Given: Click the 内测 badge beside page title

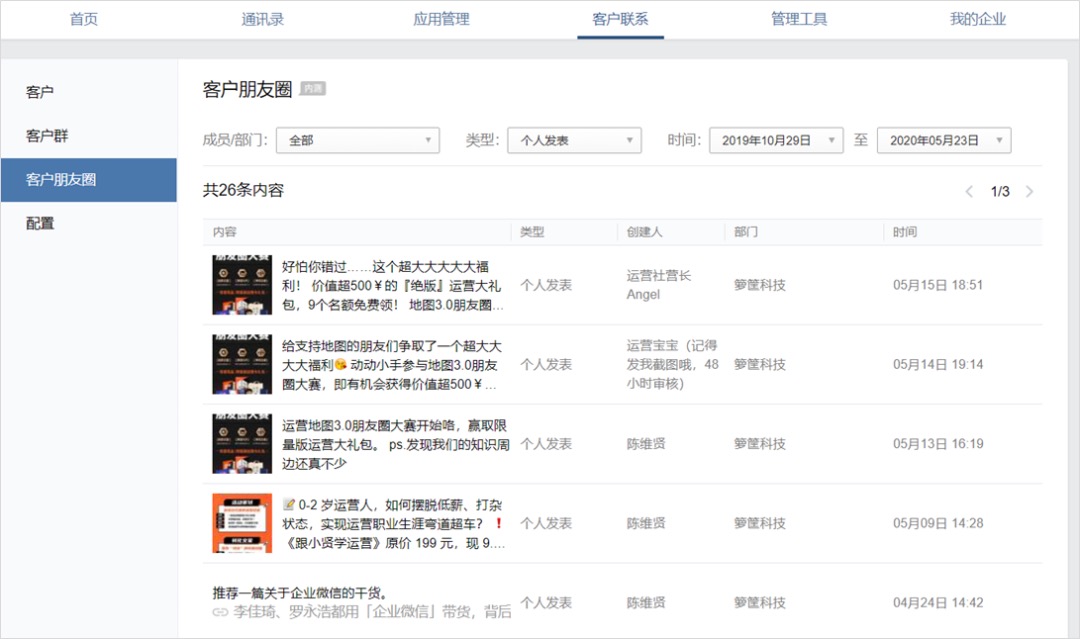Looking at the screenshot, I should tap(313, 89).
